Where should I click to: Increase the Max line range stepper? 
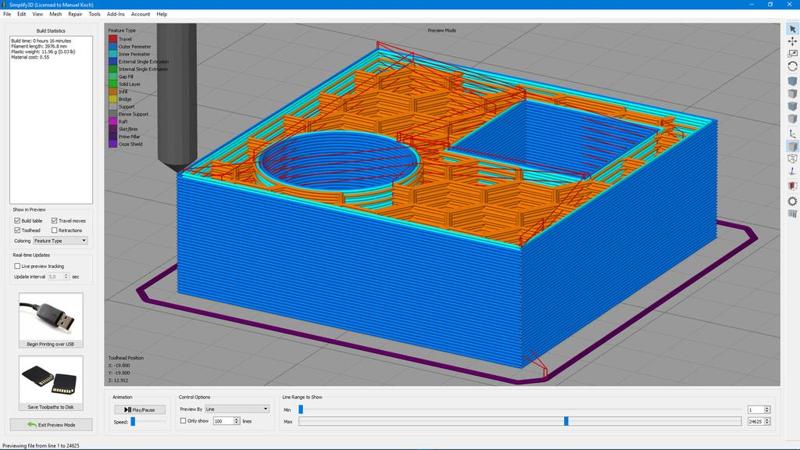click(x=768, y=420)
